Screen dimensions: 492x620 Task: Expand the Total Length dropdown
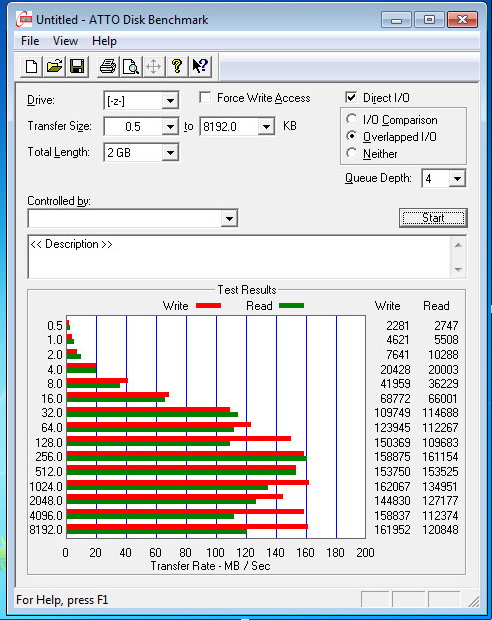[170, 153]
